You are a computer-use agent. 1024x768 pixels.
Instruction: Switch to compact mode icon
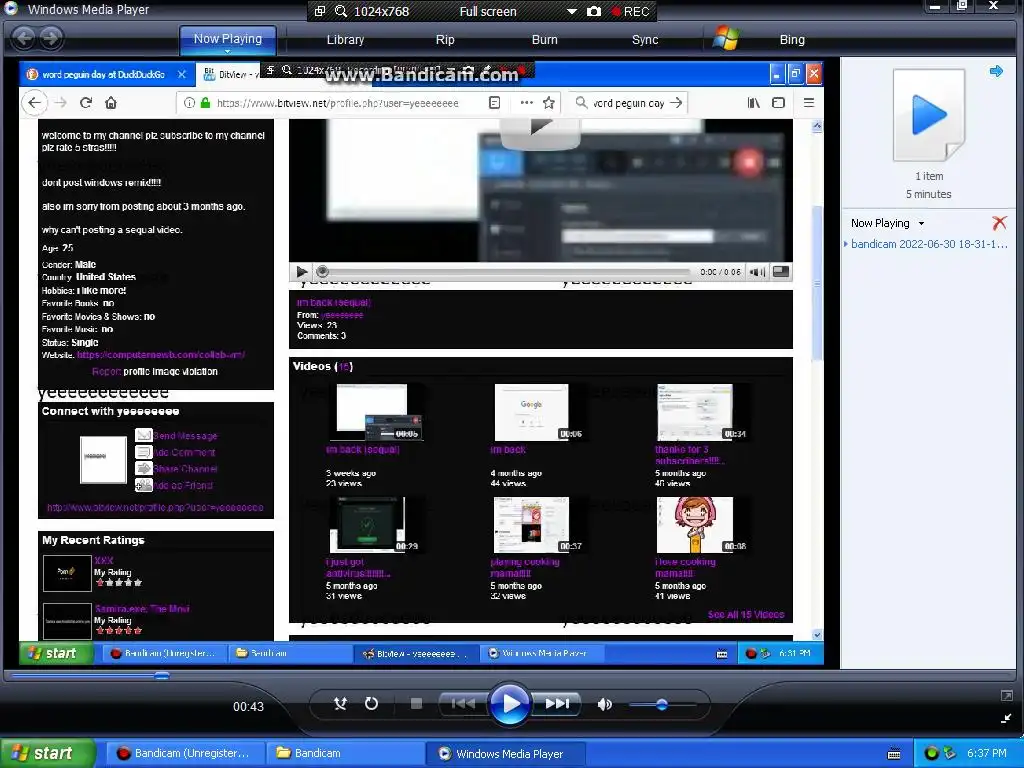pos(1006,718)
